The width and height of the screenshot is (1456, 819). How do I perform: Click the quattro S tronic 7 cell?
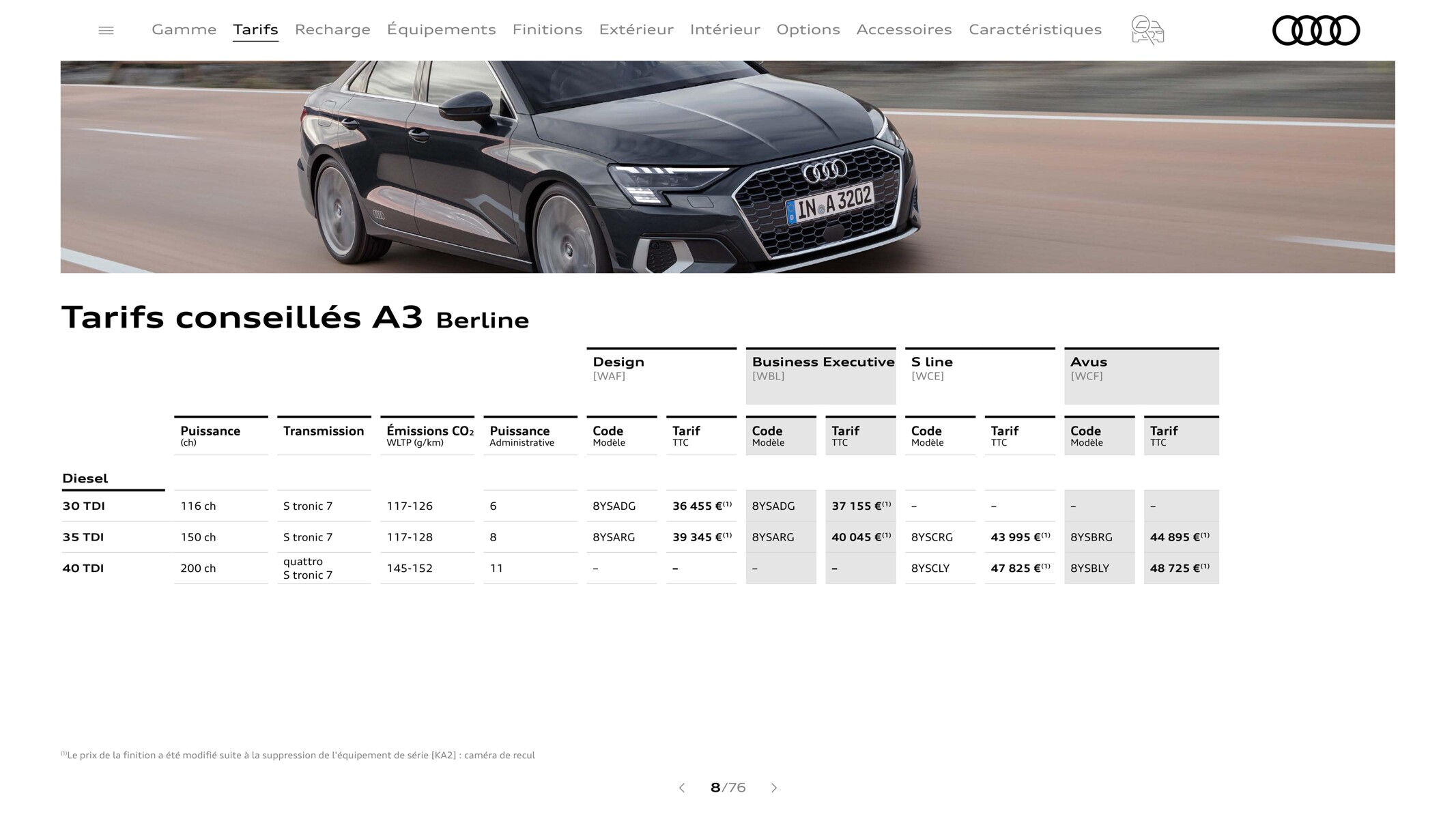click(x=308, y=568)
